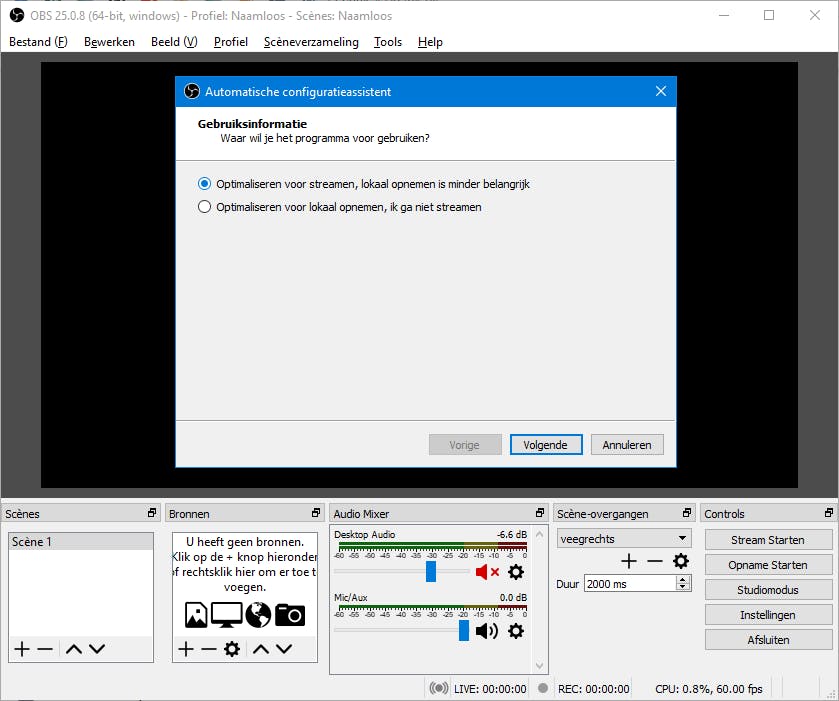This screenshot has height=701, width=839.
Task: Click the Desktop Audio level meter
Action: 432,546
